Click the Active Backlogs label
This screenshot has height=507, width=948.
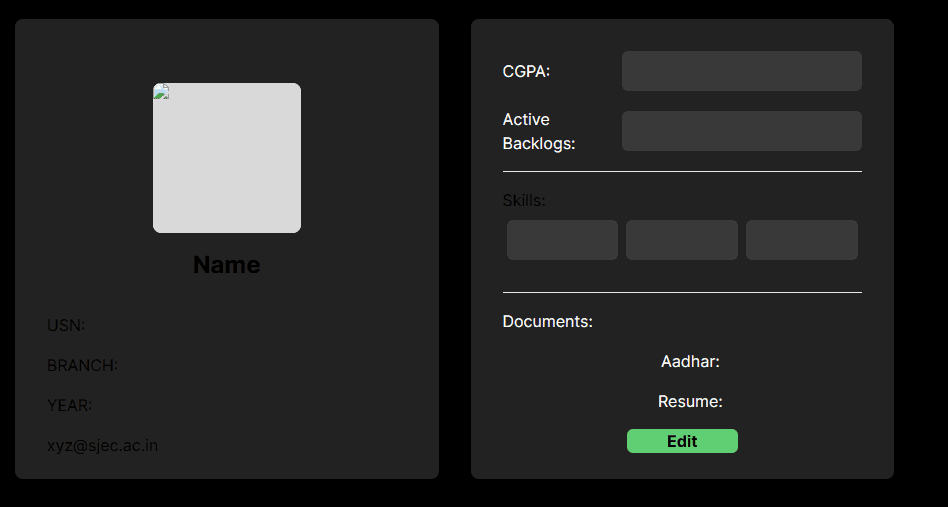click(539, 131)
